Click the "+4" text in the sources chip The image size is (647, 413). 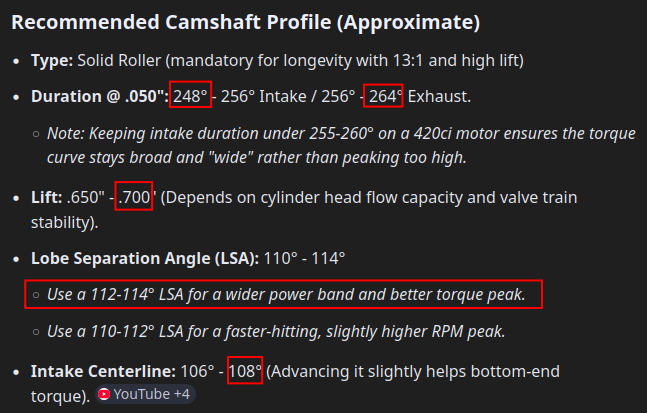[x=181, y=395]
